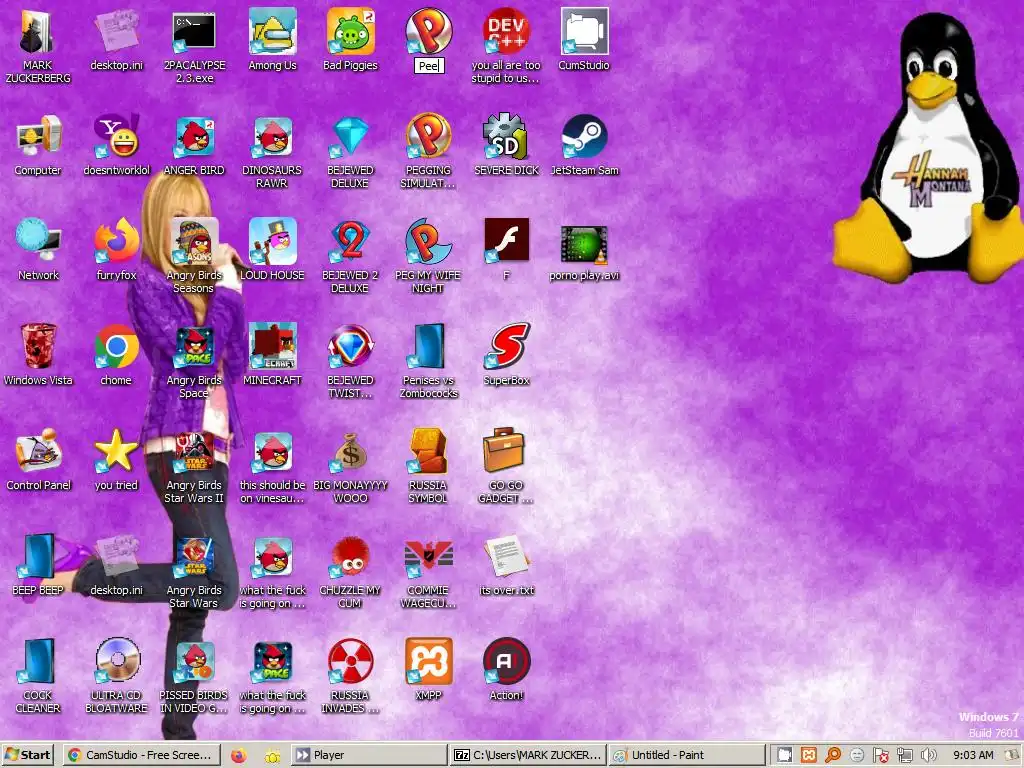Select the ULTRA CD BLOATWARE disc icon
The height and width of the screenshot is (768, 1024).
116,662
